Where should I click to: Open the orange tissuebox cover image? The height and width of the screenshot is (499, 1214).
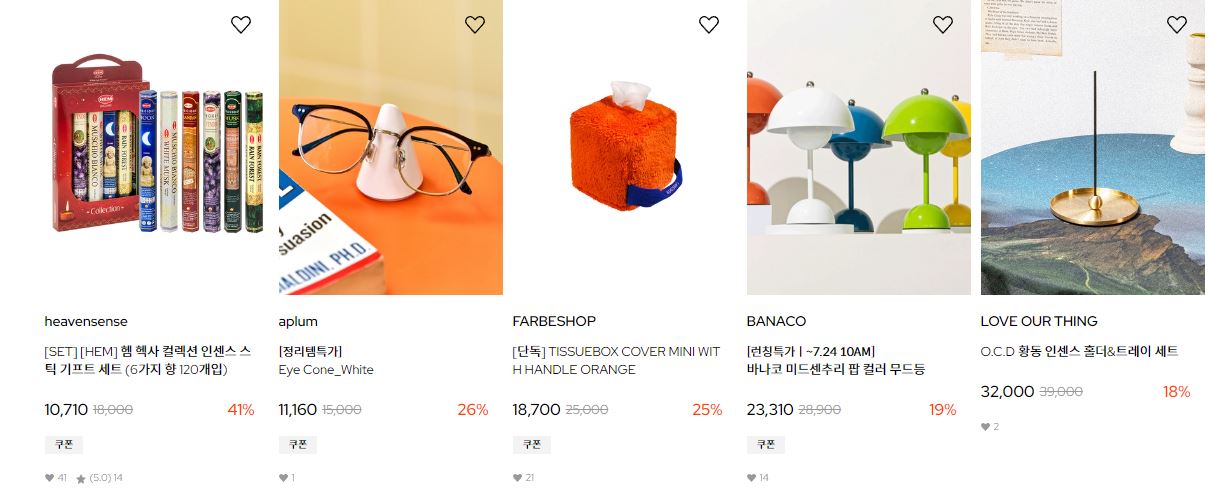click(x=625, y=147)
